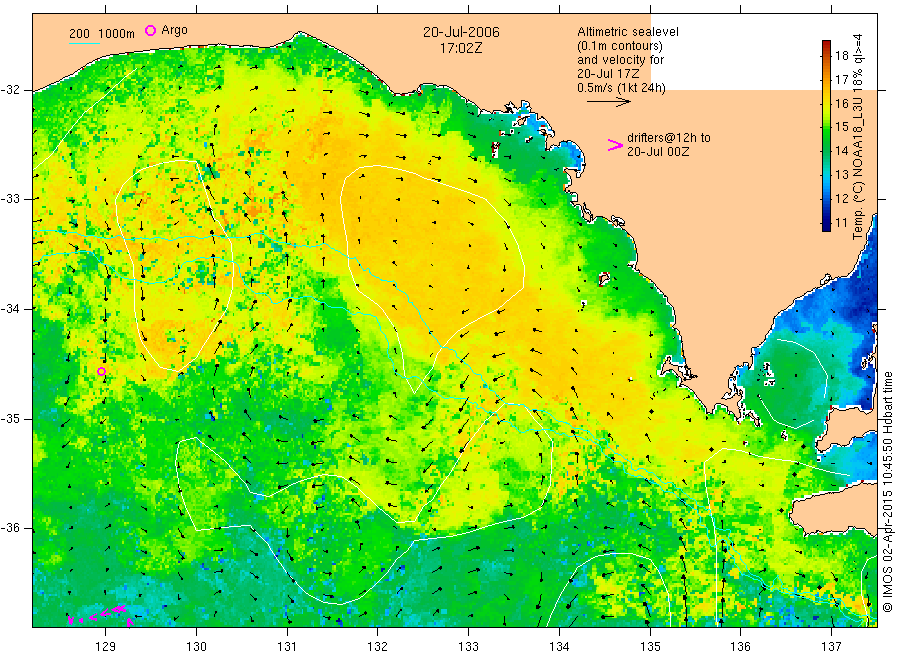The width and height of the screenshot is (900, 660).
Task: Click the latitude label -32
Action: click(x=10, y=90)
